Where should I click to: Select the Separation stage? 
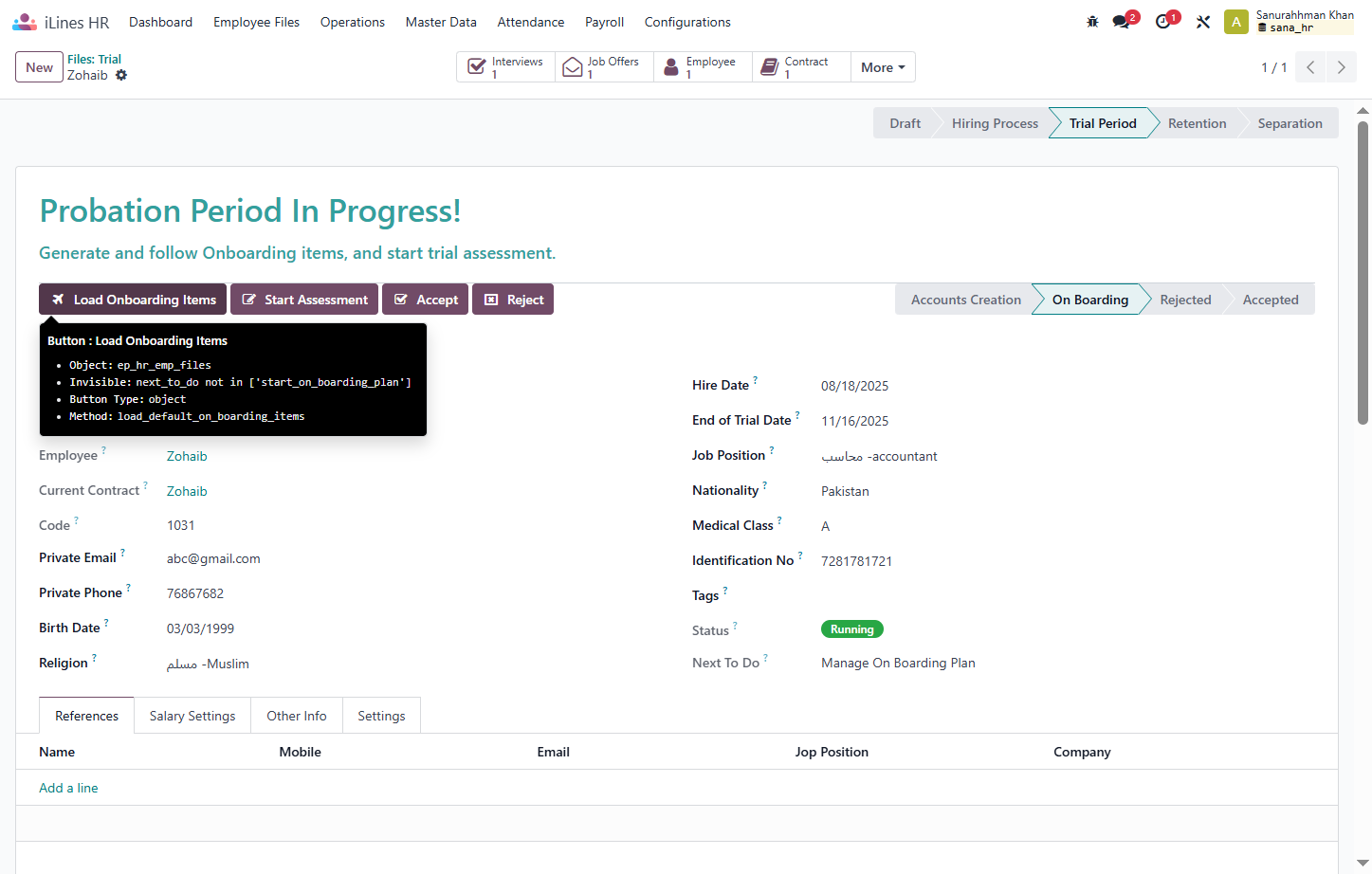click(1290, 123)
